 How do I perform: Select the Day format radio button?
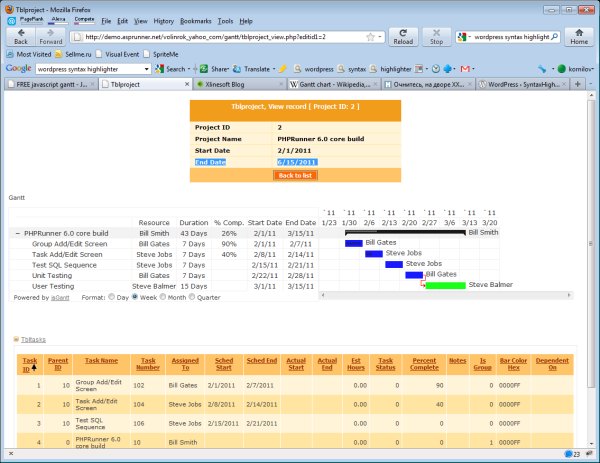click(x=111, y=297)
